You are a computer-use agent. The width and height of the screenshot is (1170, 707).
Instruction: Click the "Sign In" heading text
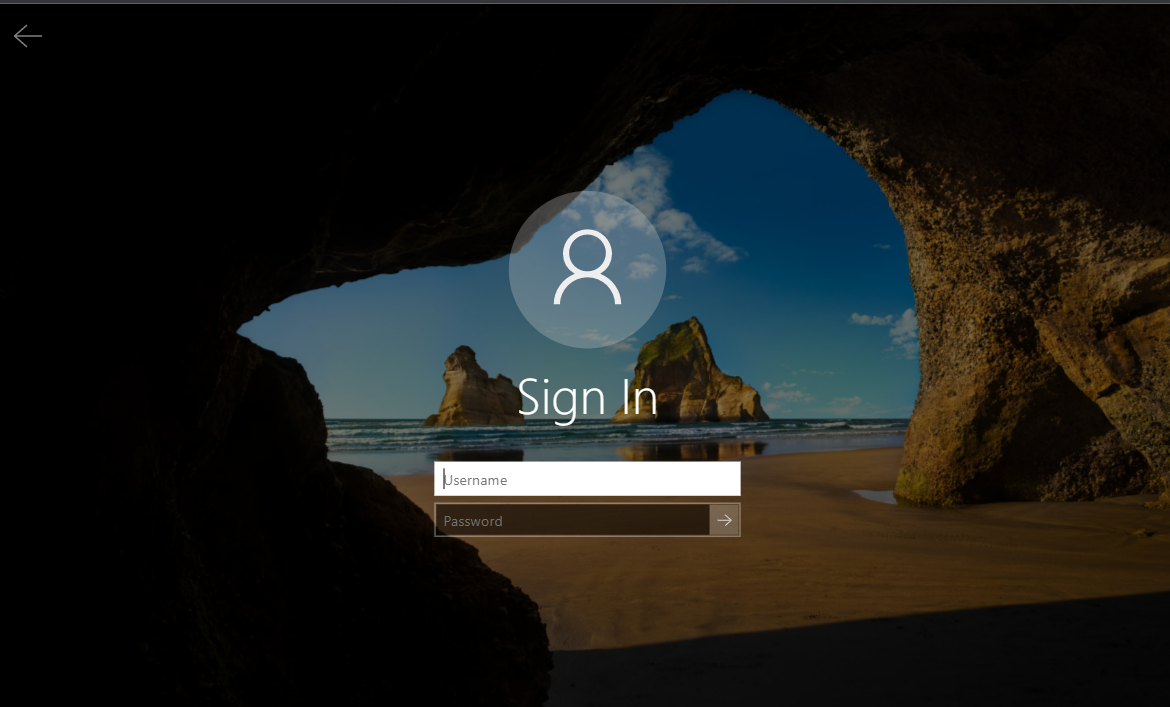point(587,398)
